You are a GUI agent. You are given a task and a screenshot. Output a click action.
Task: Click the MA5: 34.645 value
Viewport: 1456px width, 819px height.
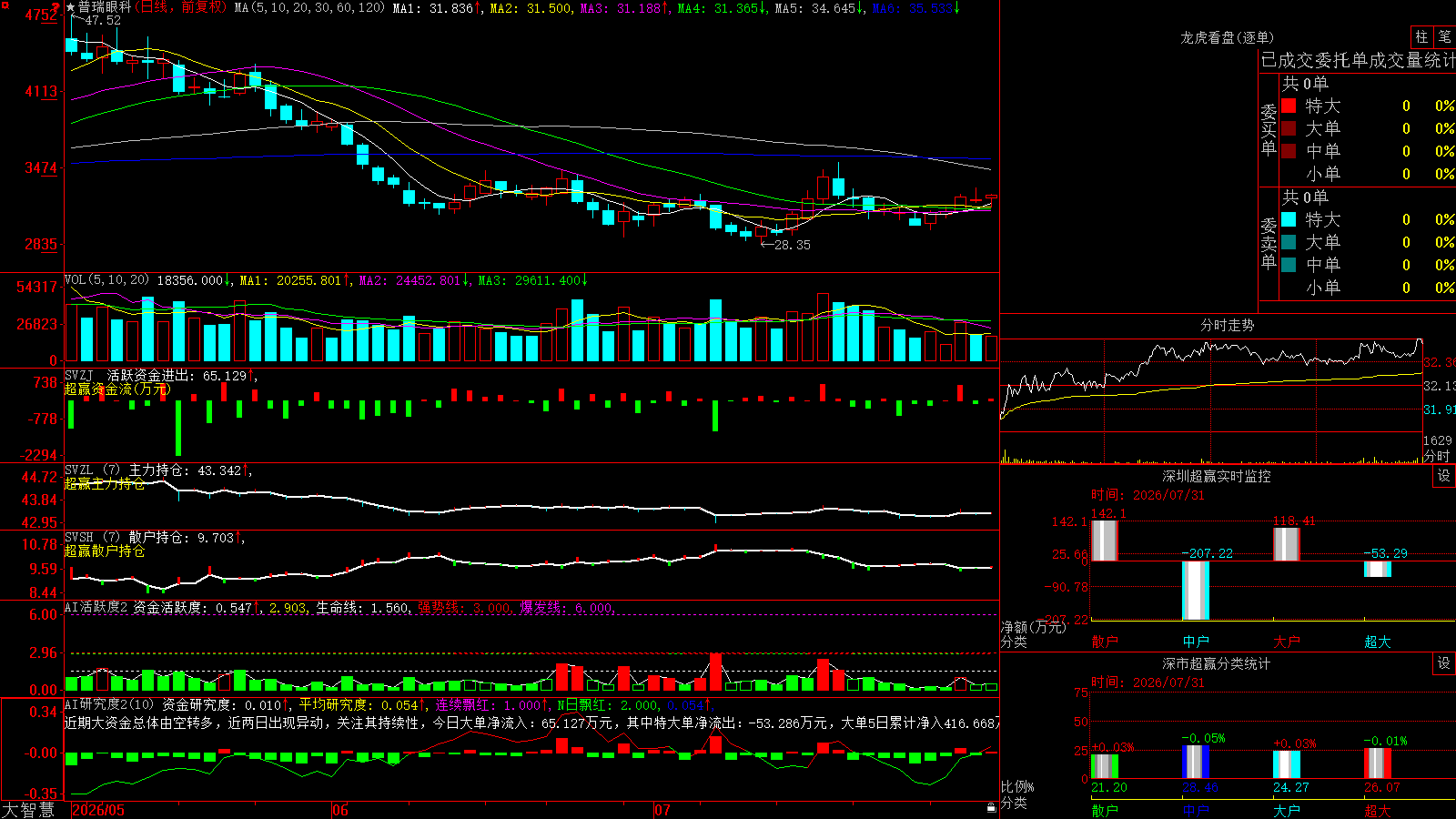tap(820, 7)
